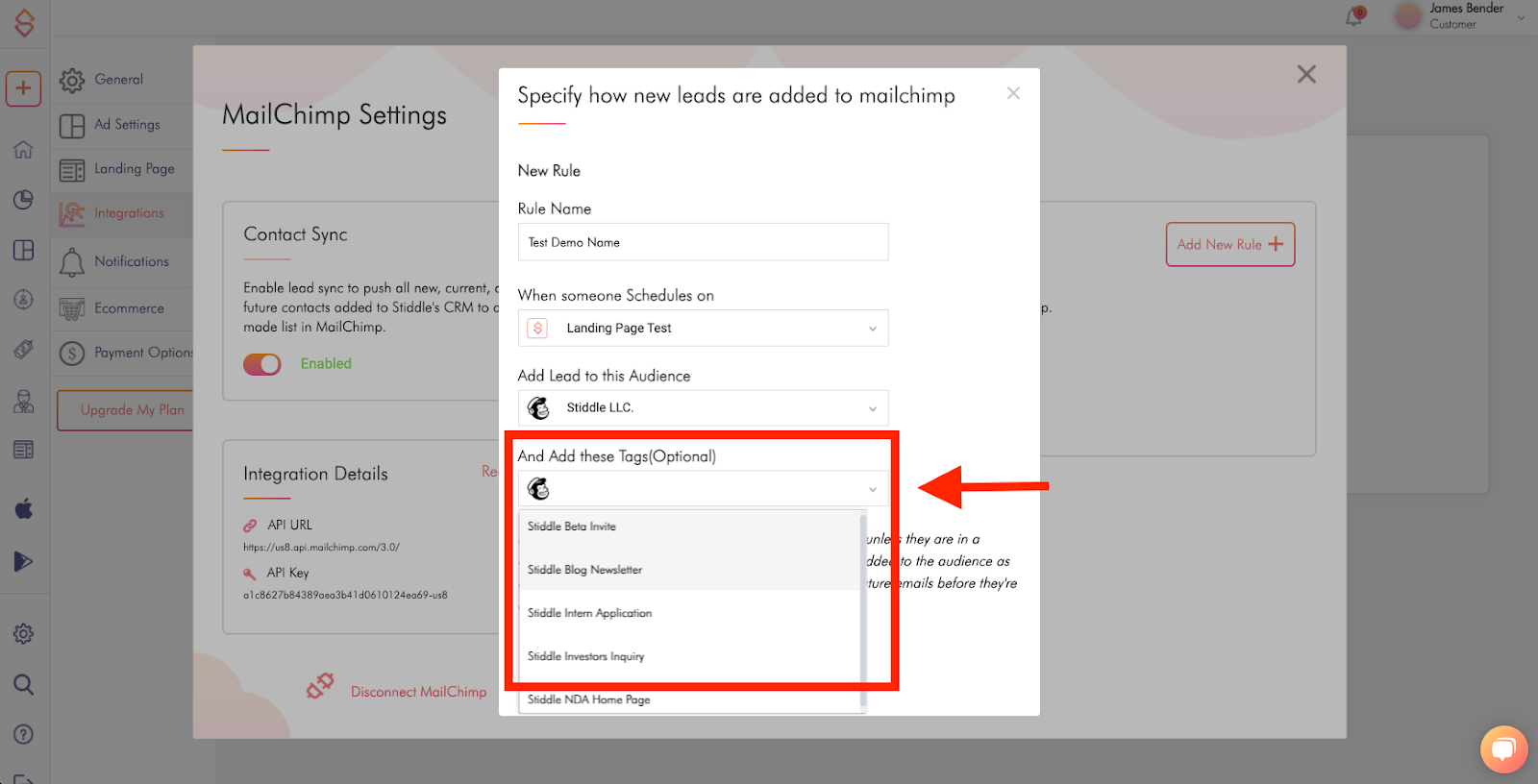Click the search magnifier in the sidebar
This screenshot has height=784, width=1538.
click(x=23, y=684)
